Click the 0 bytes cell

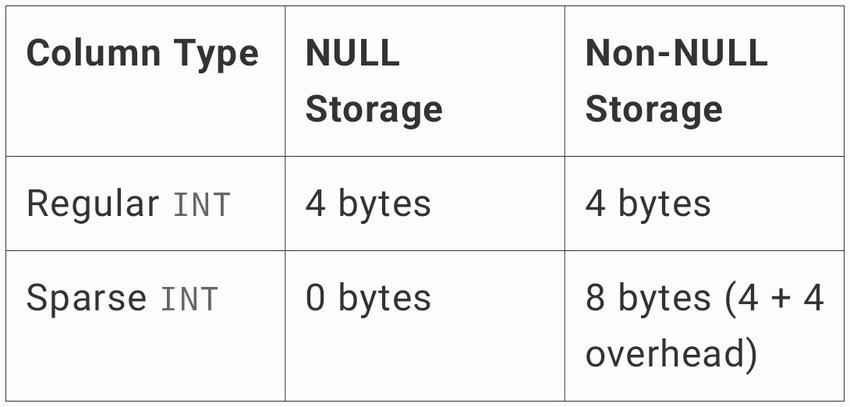pos(425,326)
